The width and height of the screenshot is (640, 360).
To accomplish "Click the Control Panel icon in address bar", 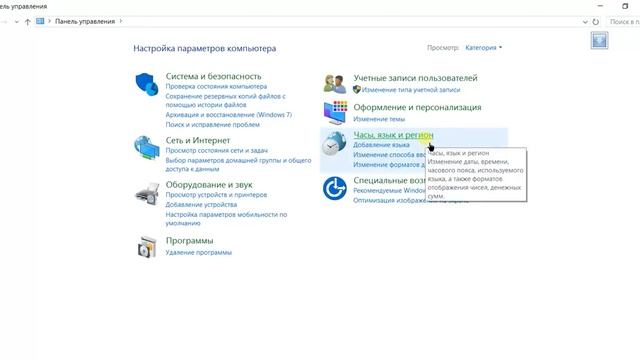I will [40, 21].
